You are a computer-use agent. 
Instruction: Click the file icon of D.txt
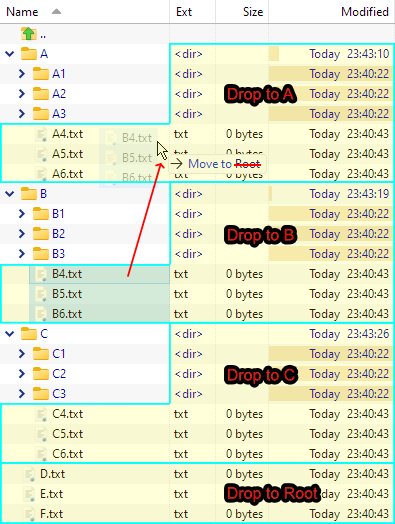click(29, 475)
